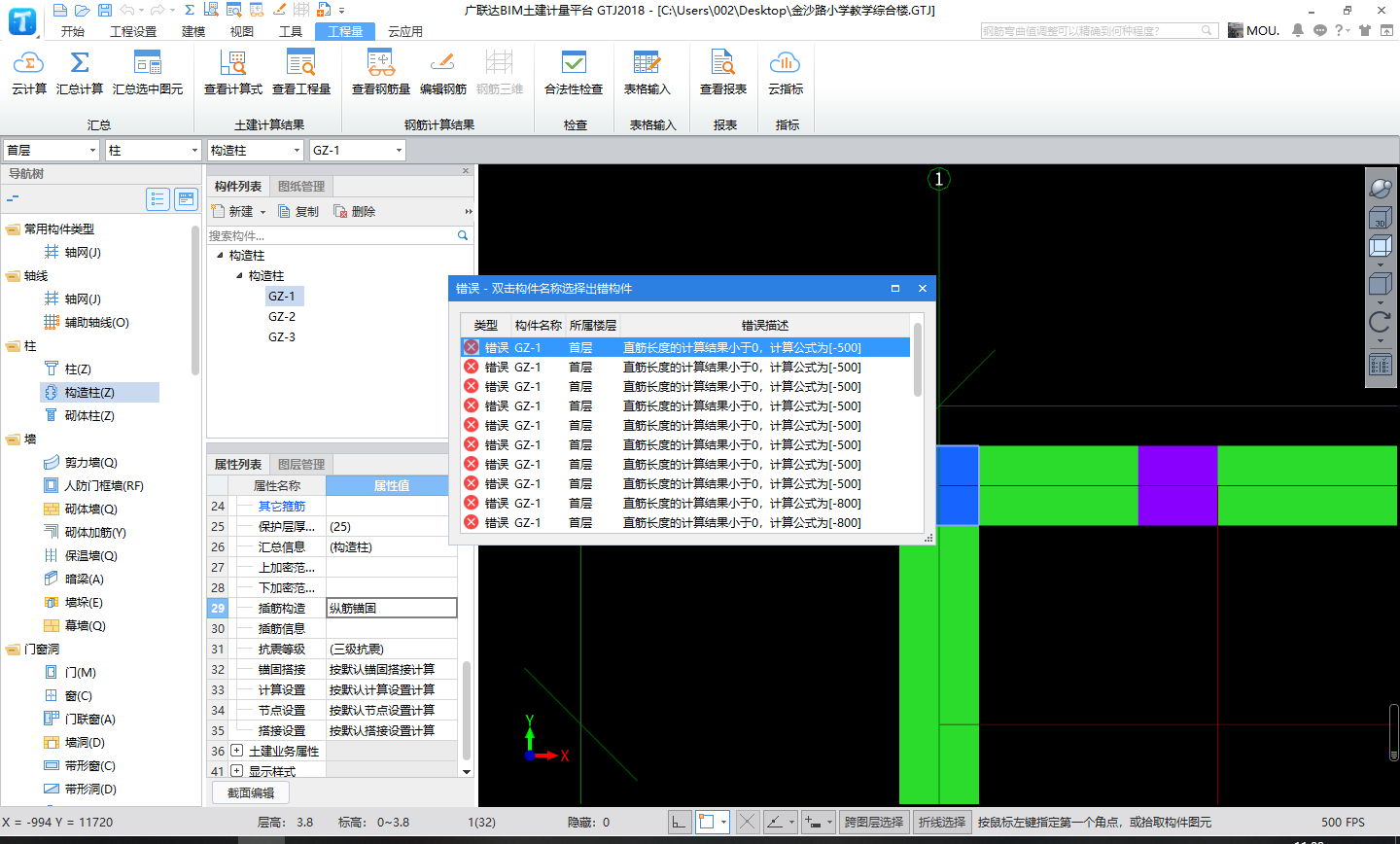Screen dimensions: 1400x844
Task: Click the 抗震等级 value (三级抗震)
Action: pos(392,649)
